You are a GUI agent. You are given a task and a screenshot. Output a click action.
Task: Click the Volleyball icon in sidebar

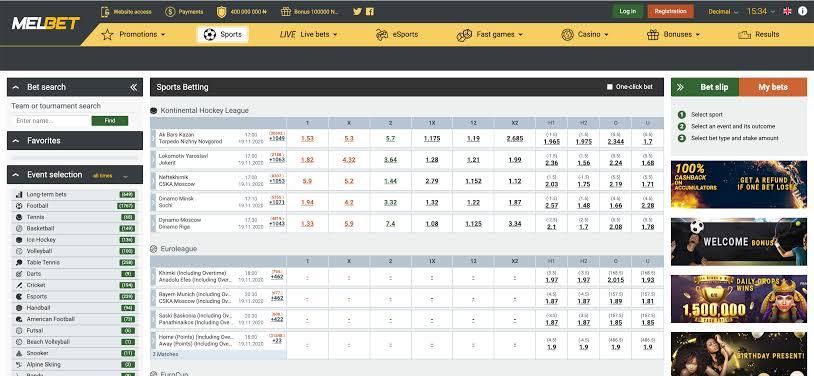(x=19, y=251)
